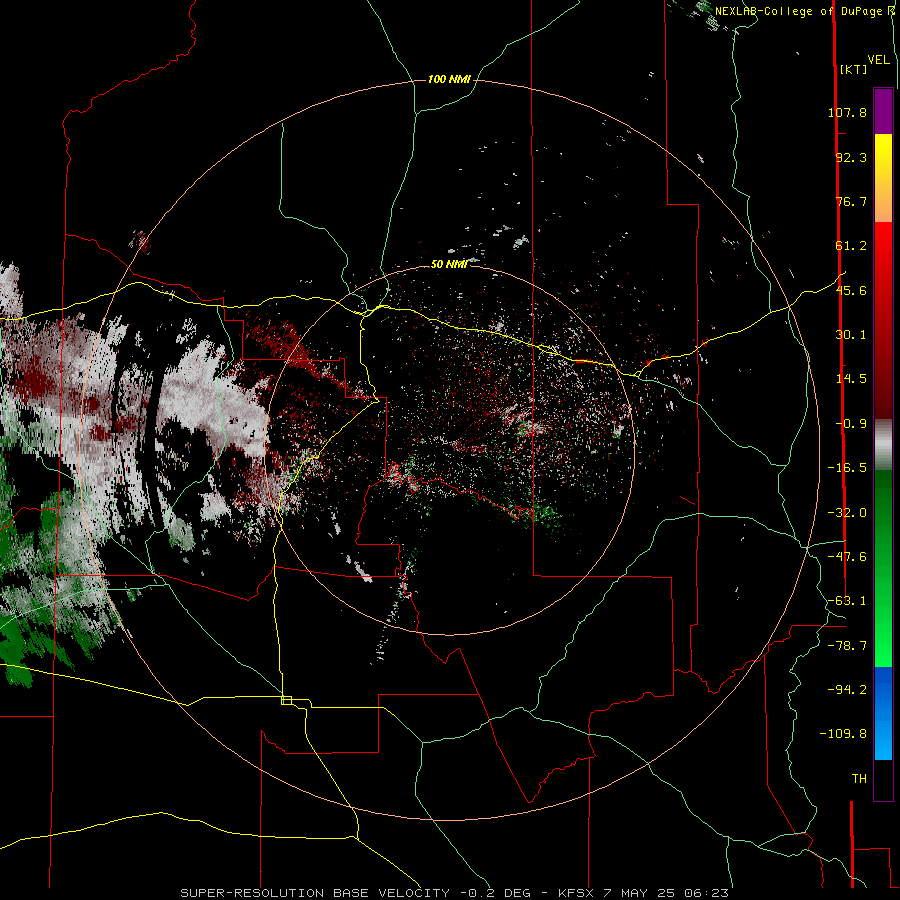Screen dimensions: 900x900
Task: Click the "VEL" legend title
Action: 878,60
